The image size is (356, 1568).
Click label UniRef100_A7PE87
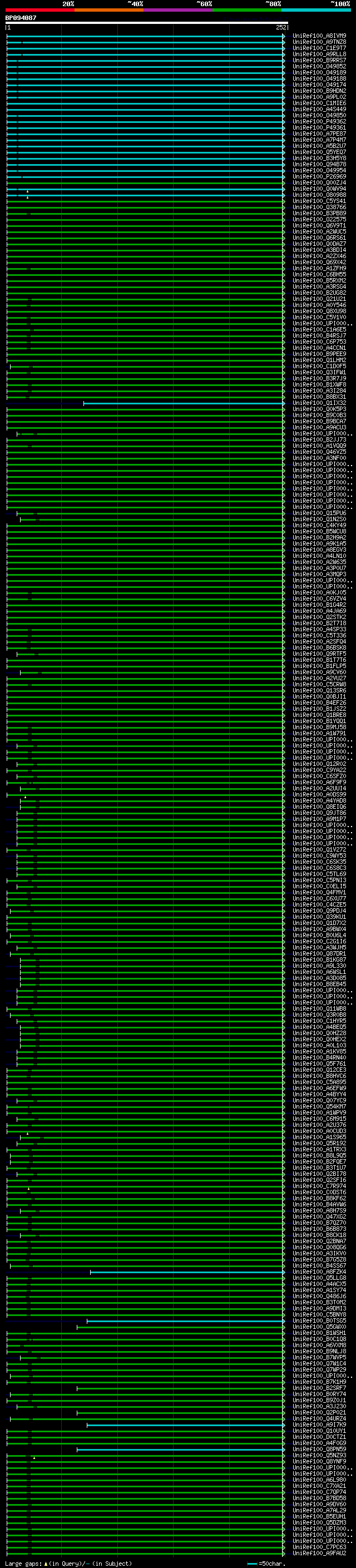tap(319, 134)
